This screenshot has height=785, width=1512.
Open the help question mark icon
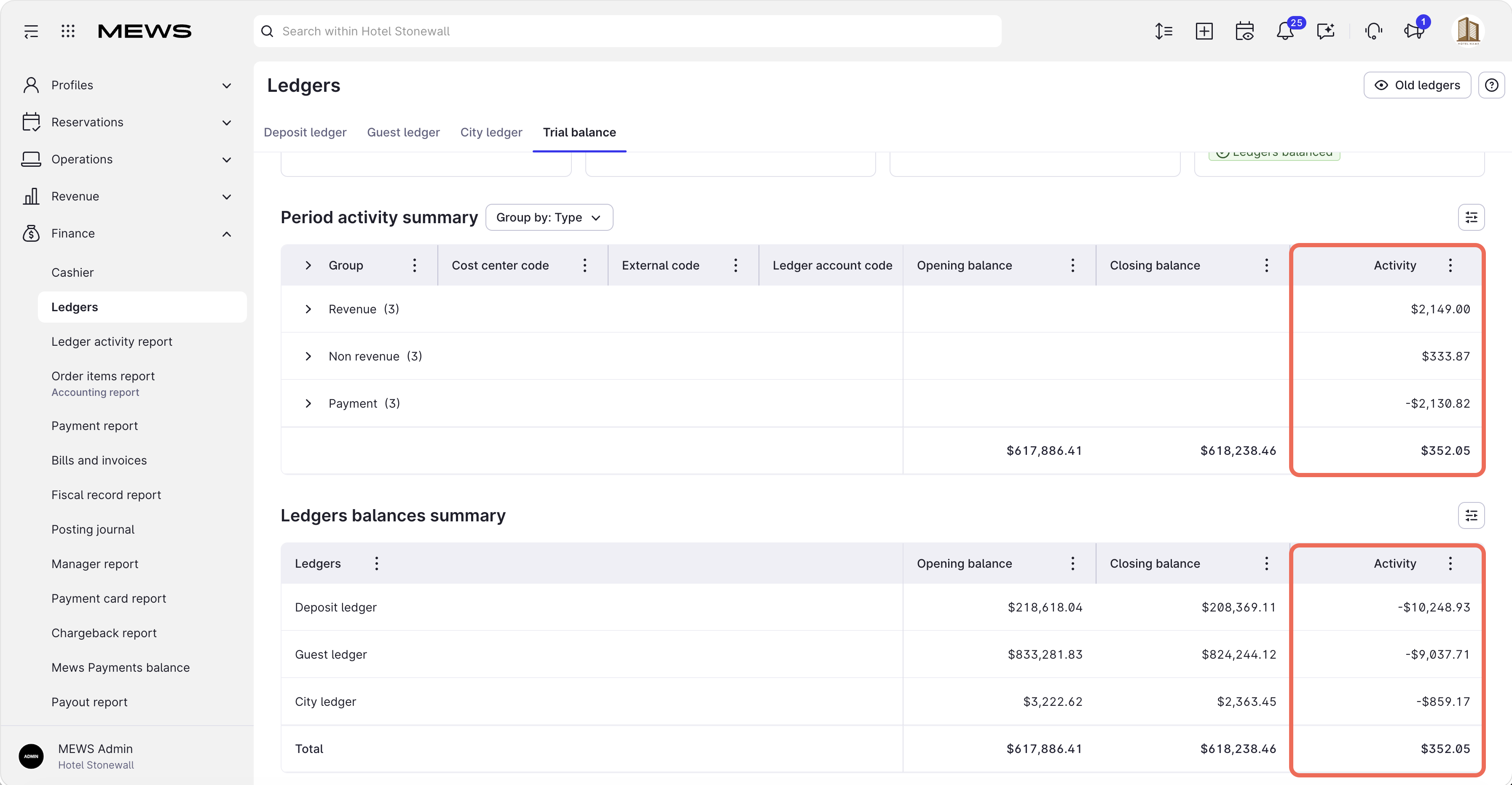point(1491,85)
